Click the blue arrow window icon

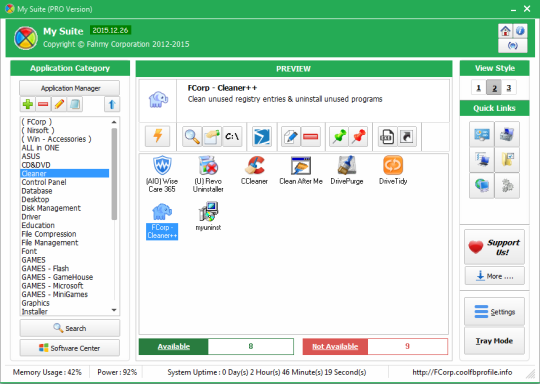(x=262, y=137)
